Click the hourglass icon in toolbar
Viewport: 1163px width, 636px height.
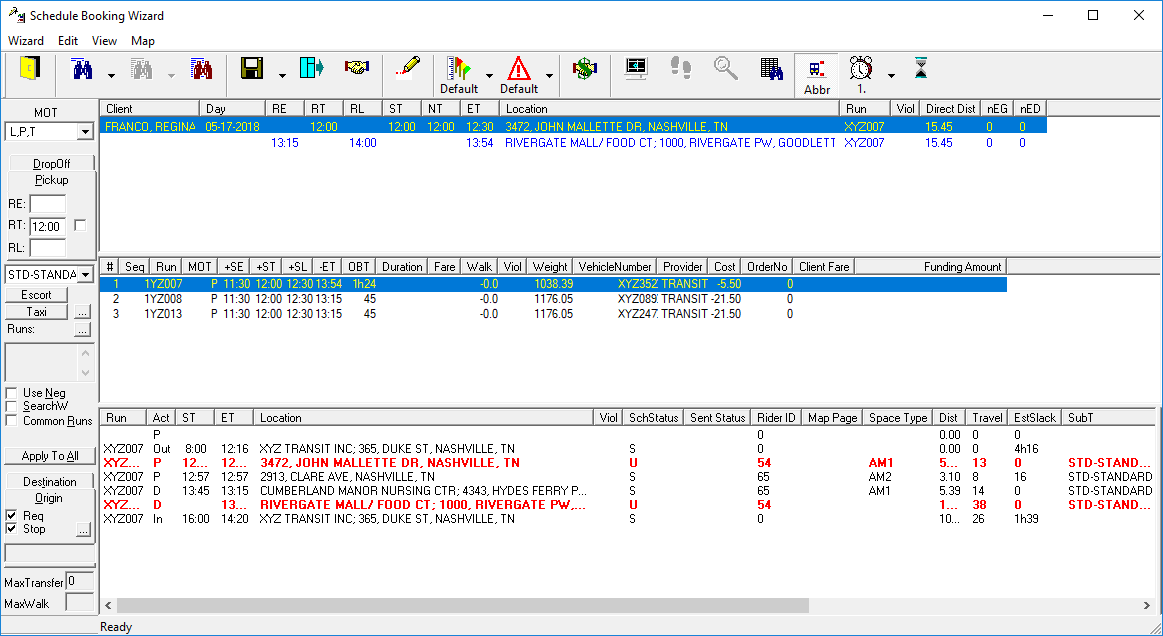[x=921, y=68]
